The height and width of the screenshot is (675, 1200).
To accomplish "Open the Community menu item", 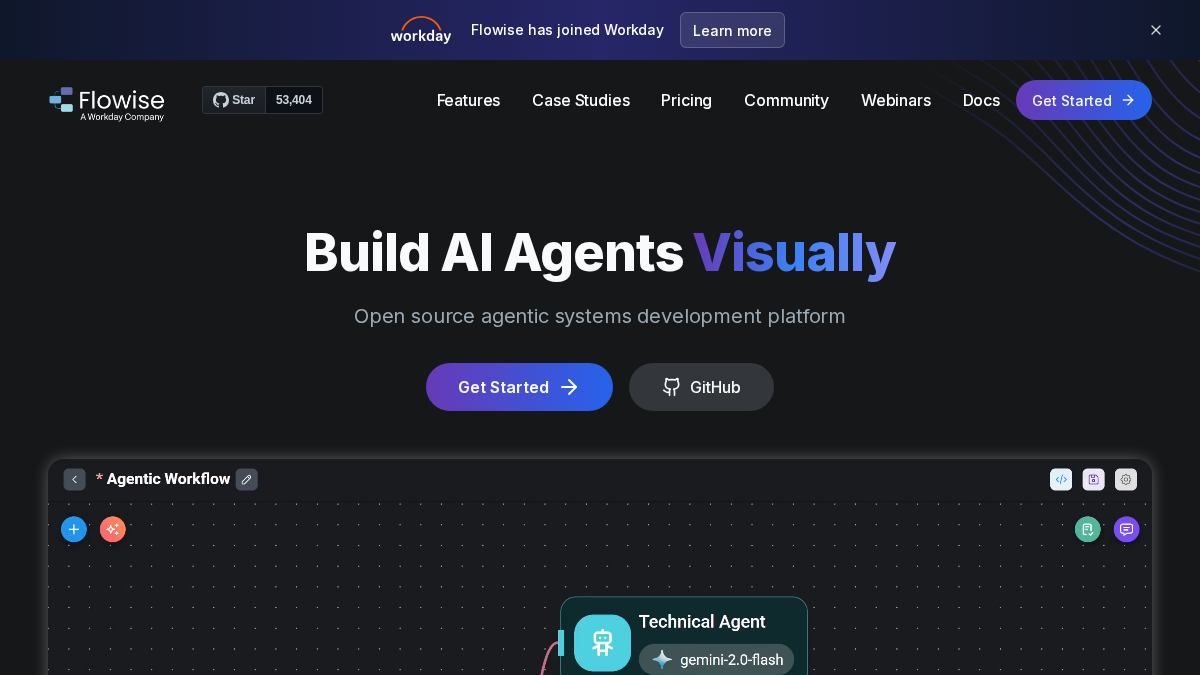I will (x=786, y=100).
